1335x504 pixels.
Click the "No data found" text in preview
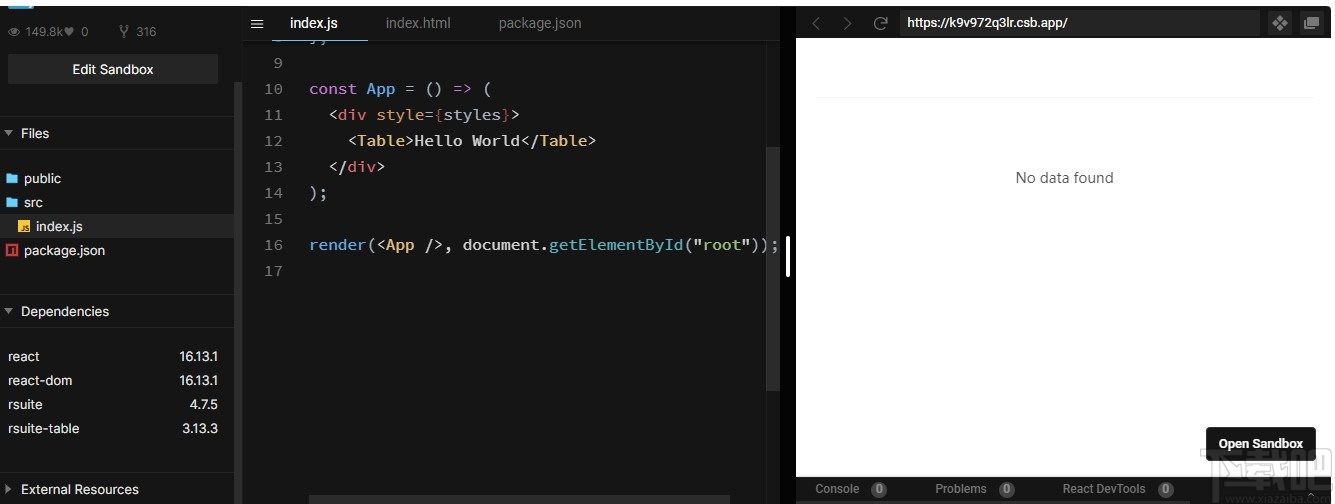(1064, 178)
